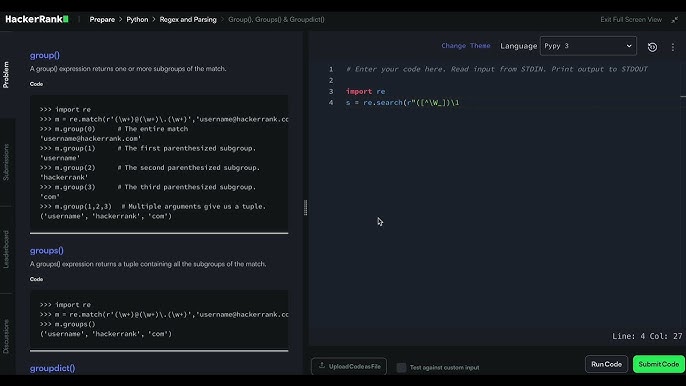This screenshot has width=686, height=386.
Task: Click the HackerRank logo
Action: [37, 19]
